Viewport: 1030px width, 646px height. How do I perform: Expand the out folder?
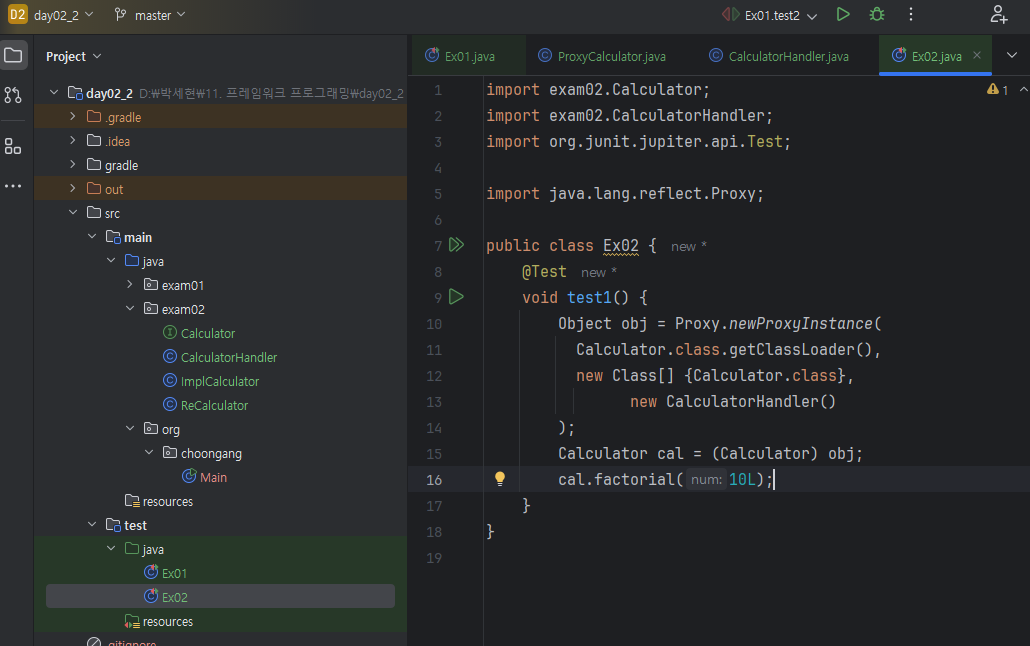73,189
